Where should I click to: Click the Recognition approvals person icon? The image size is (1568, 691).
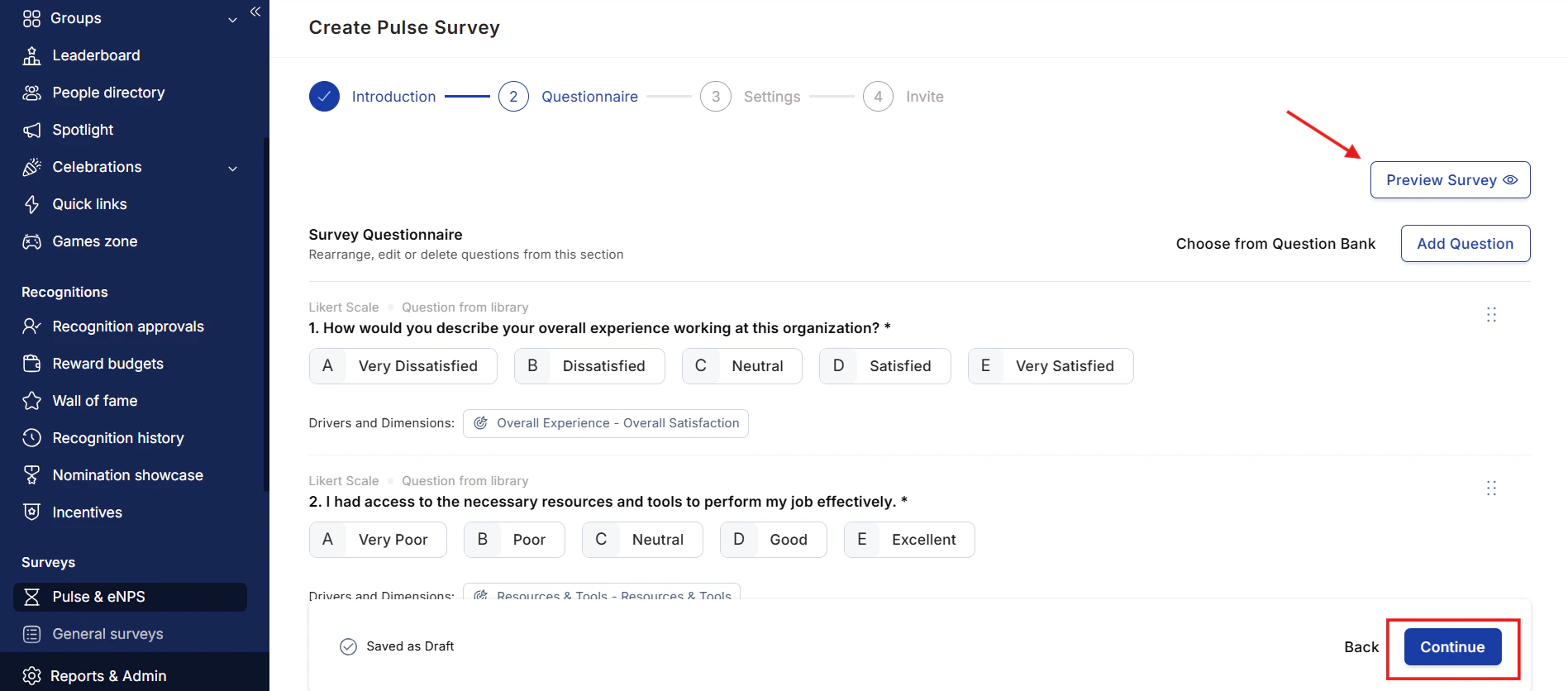(x=31, y=326)
